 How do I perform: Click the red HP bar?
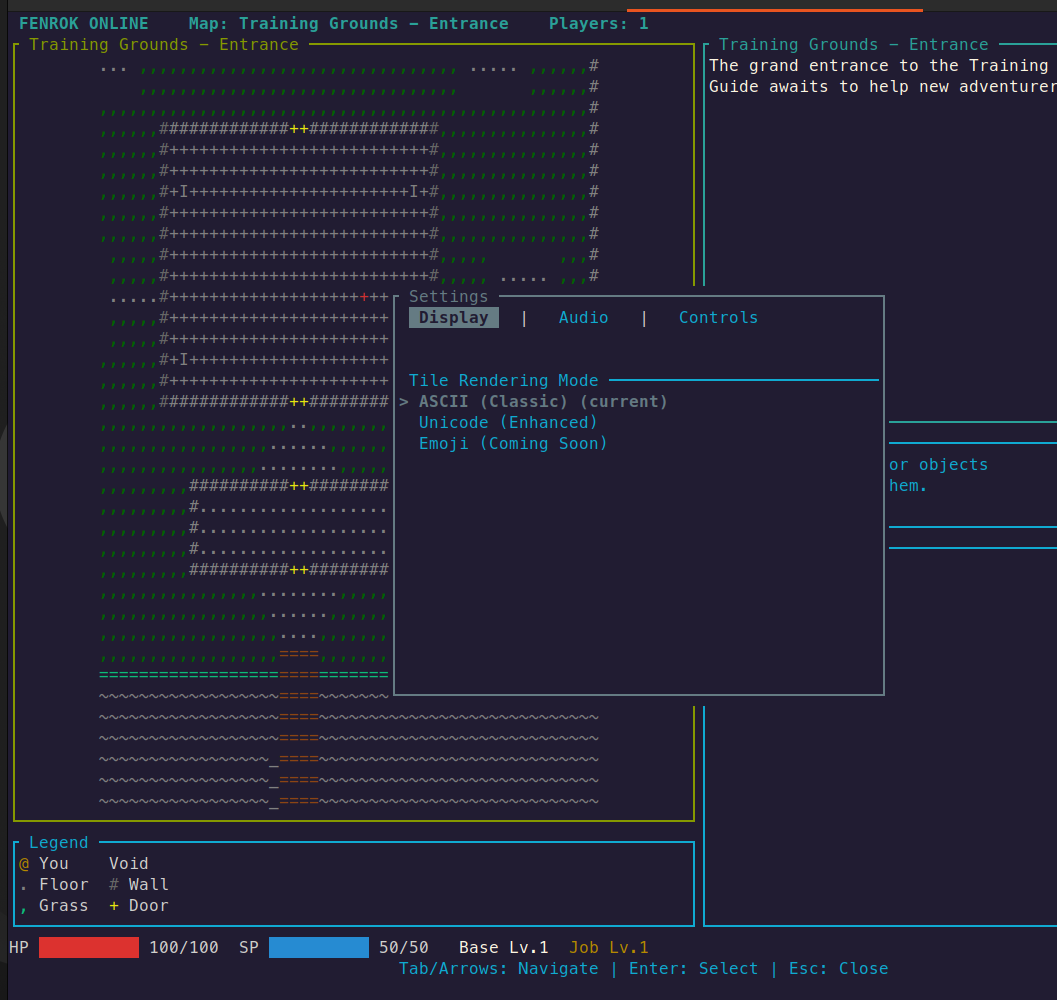[89, 948]
